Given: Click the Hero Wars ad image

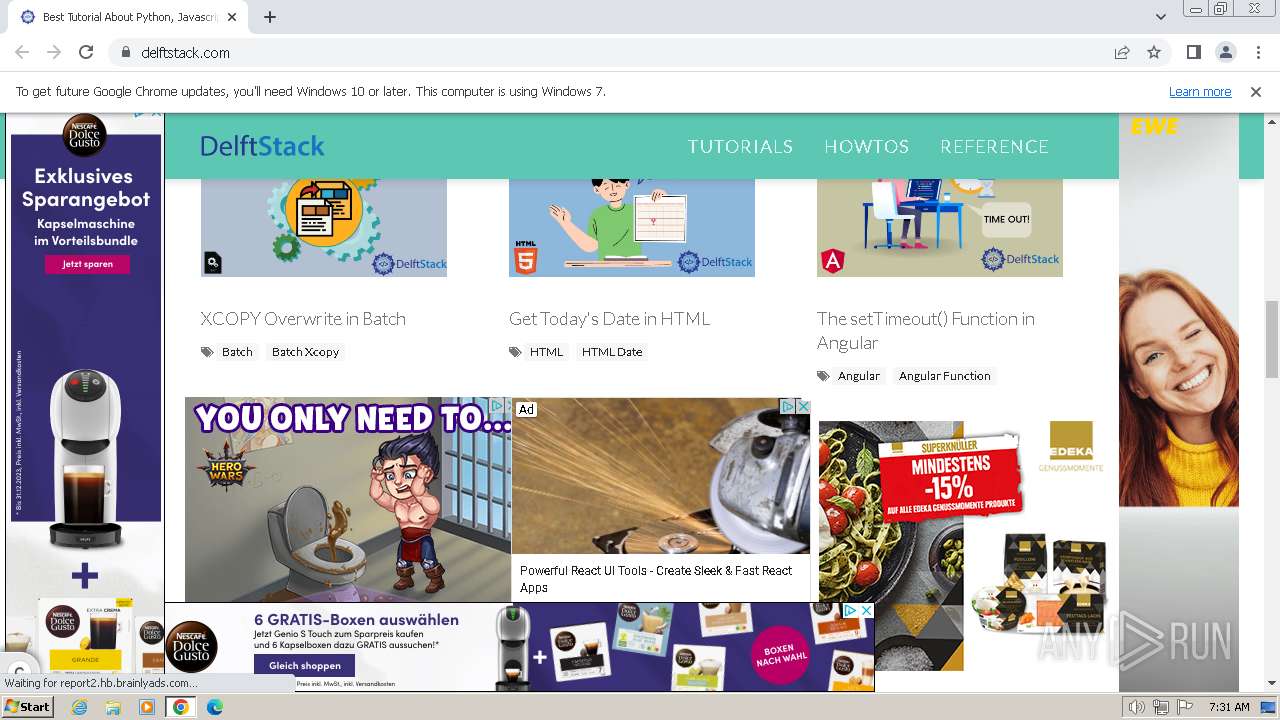Looking at the screenshot, I should click(347, 500).
